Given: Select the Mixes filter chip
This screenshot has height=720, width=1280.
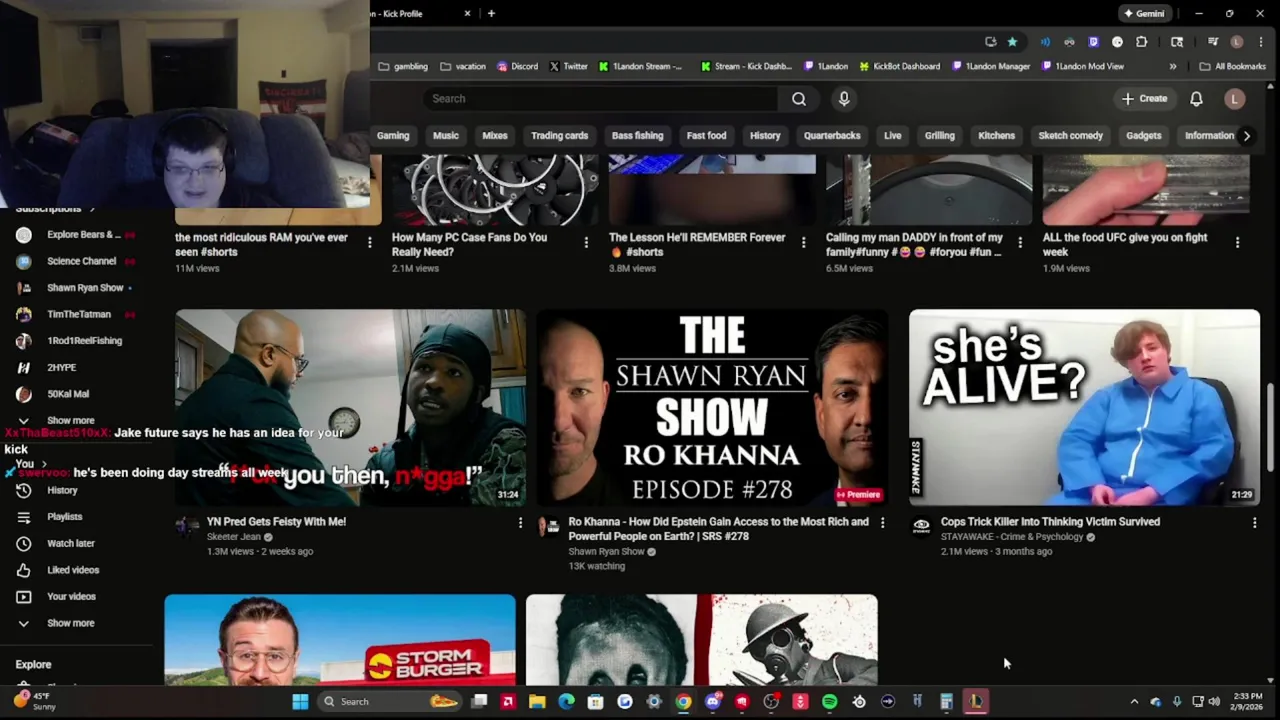Looking at the screenshot, I should click(x=495, y=136).
